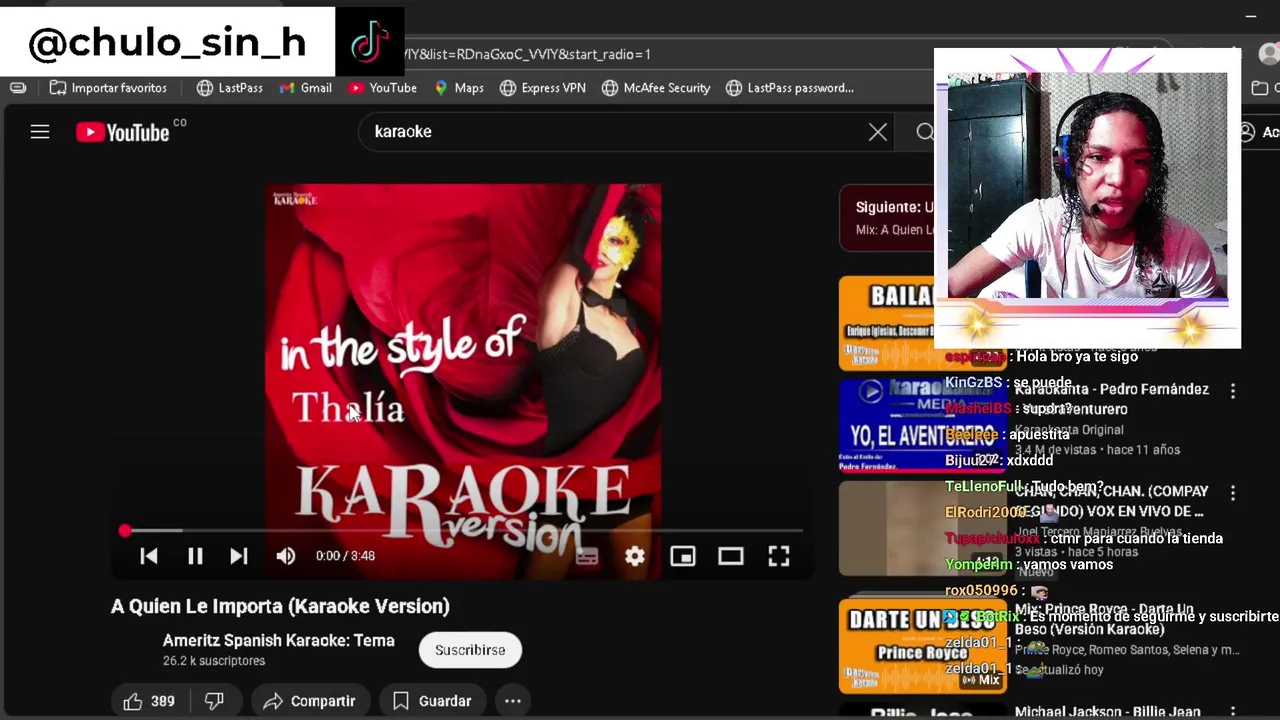Click the Michael Jackson Billie Jean title
The width and height of the screenshot is (1280, 720).
pyautogui.click(x=1107, y=712)
